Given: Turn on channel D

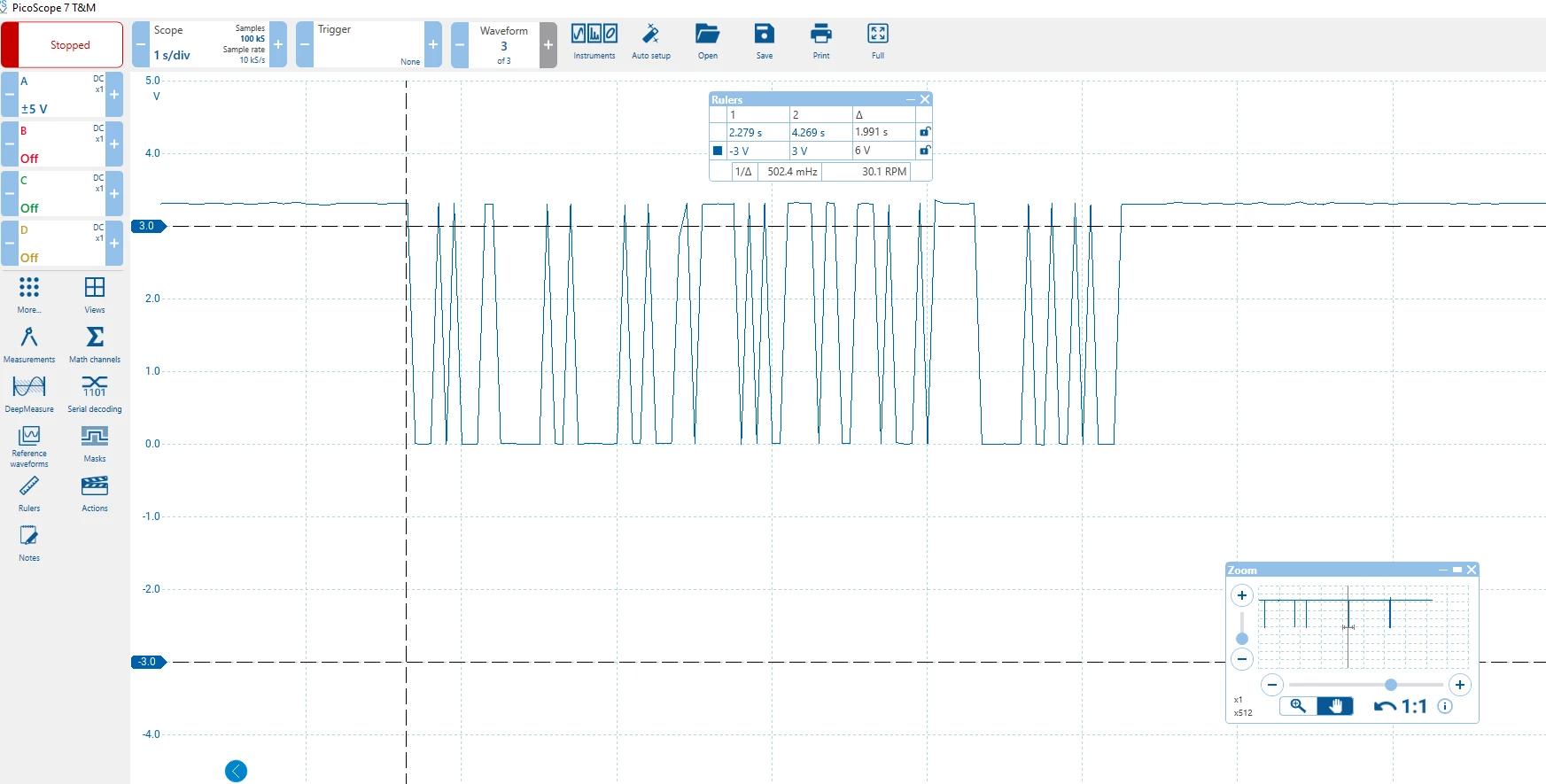Looking at the screenshot, I should 62,244.
